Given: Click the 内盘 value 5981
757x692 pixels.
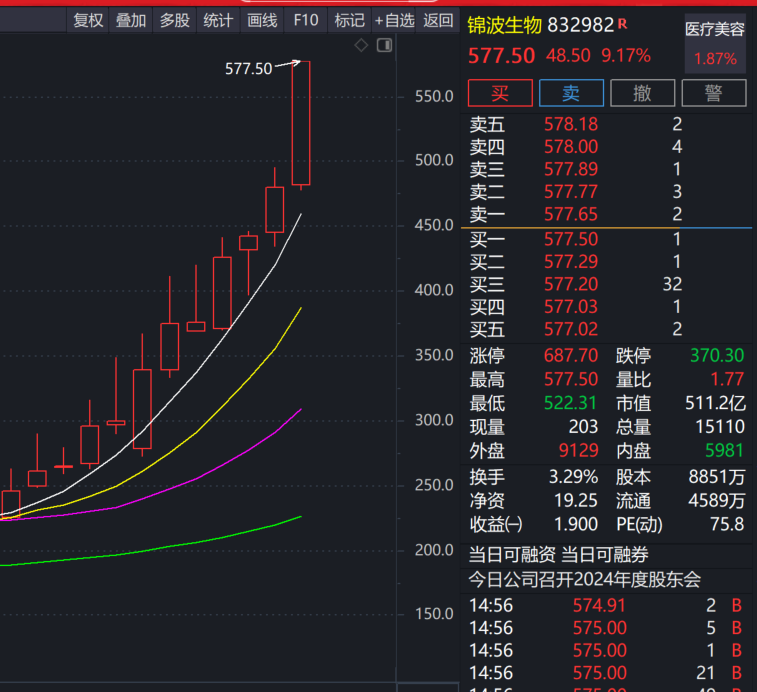Looking at the screenshot, I should click(x=724, y=451).
